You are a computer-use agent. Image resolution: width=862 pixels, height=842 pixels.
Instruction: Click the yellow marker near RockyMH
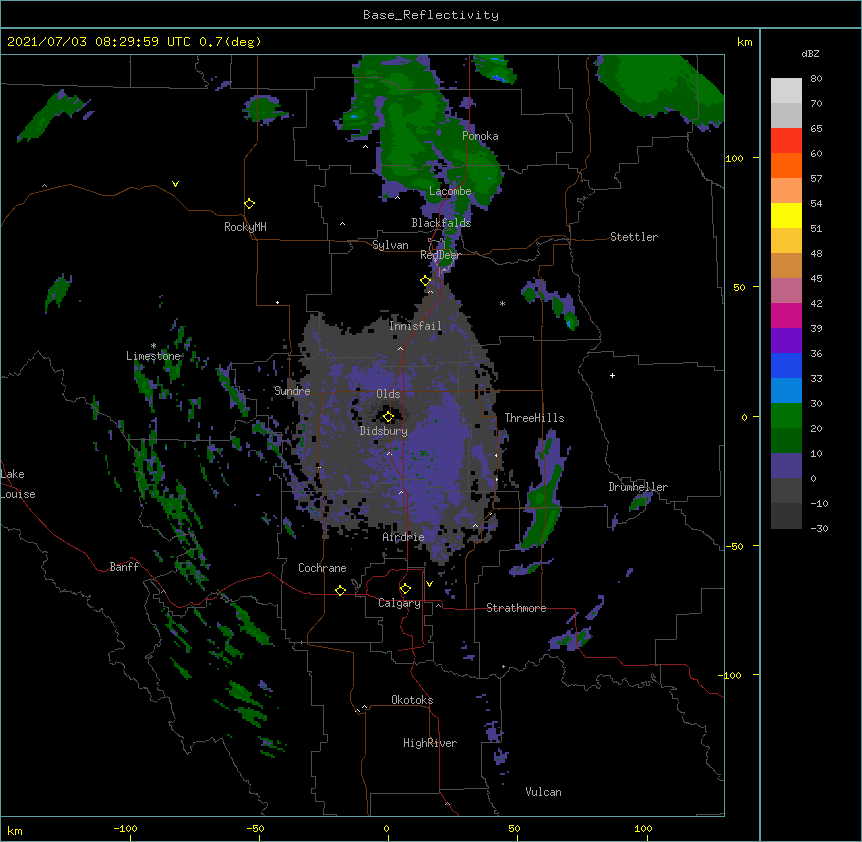pyautogui.click(x=250, y=203)
